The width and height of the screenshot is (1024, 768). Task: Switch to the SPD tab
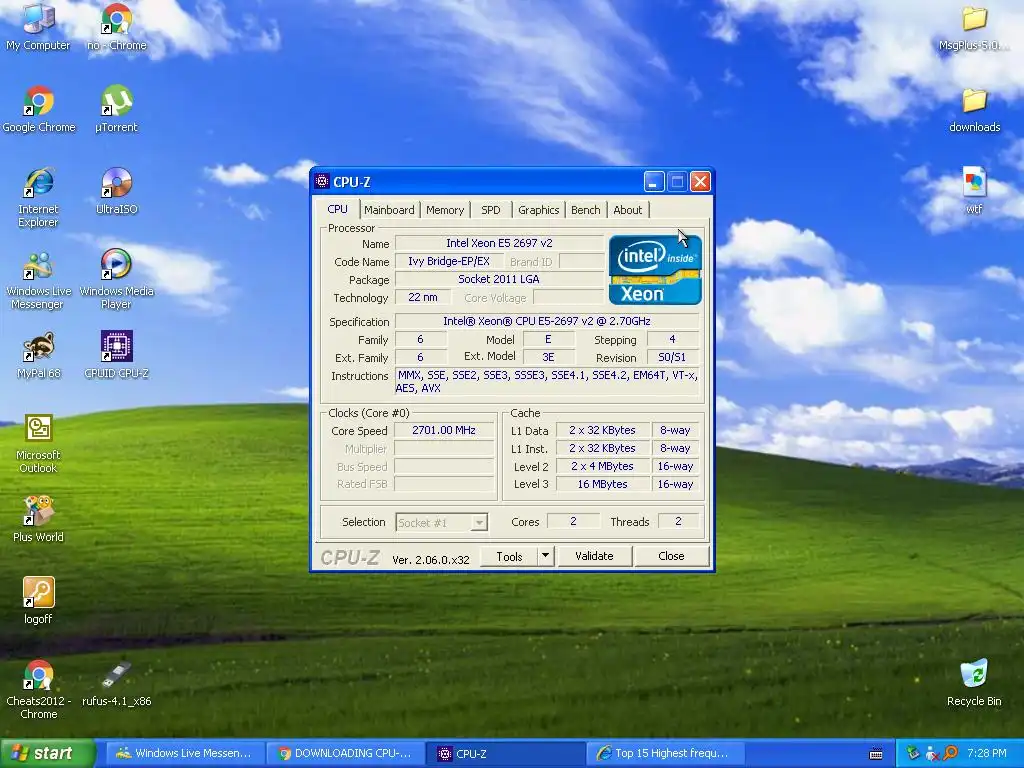point(491,210)
